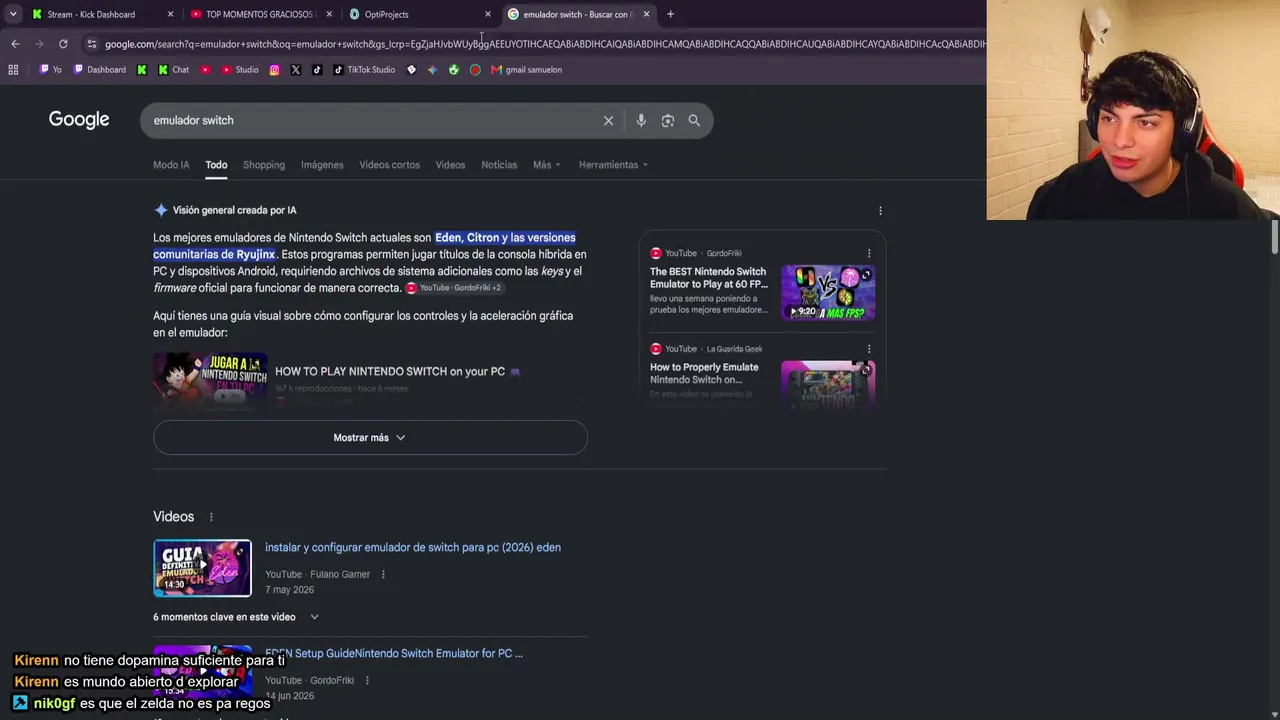Open options for La Guarida Geek video card
The height and width of the screenshot is (720, 1280).
[869, 349]
